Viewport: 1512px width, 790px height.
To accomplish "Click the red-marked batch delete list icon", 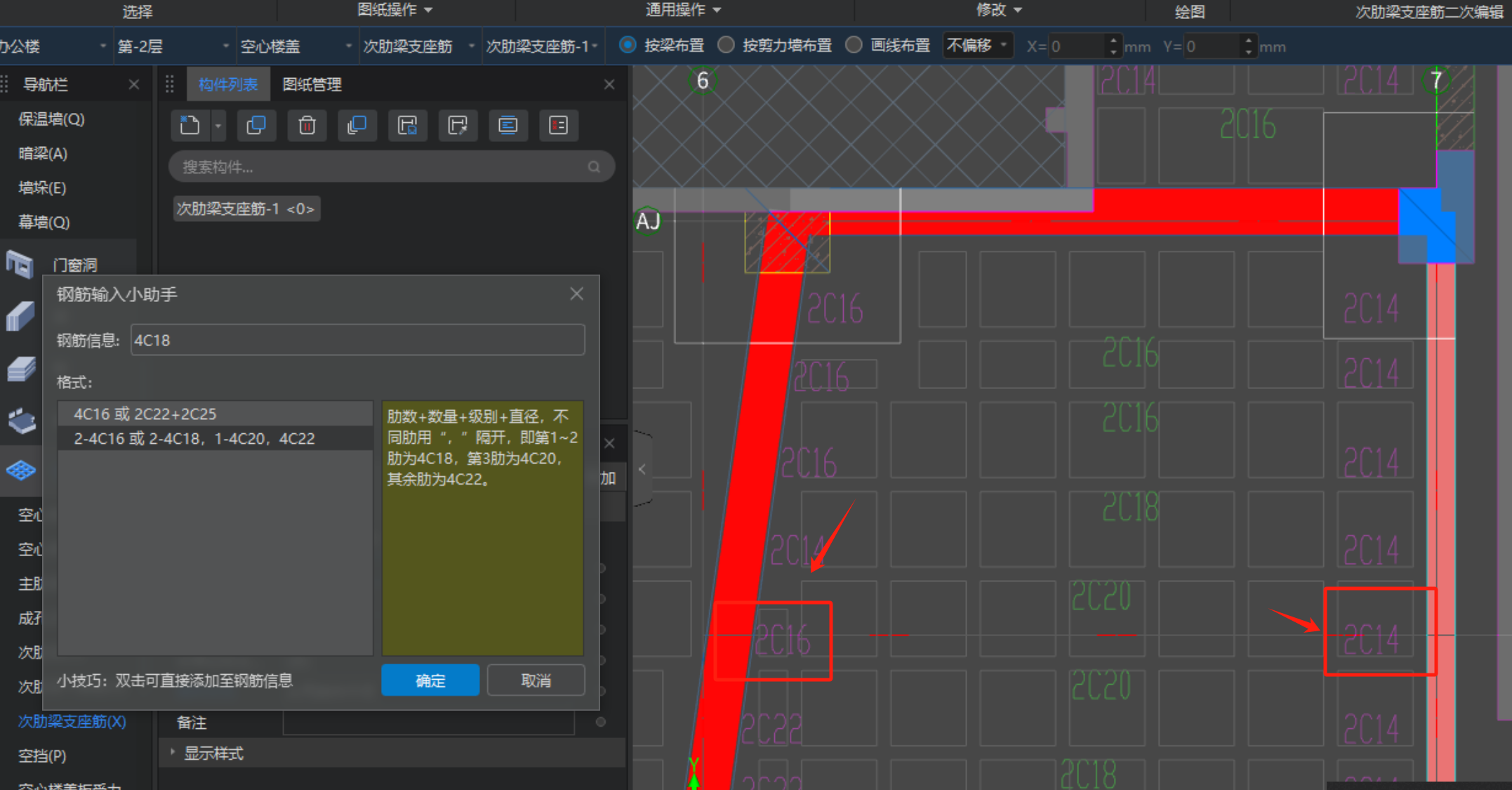I will click(x=559, y=126).
